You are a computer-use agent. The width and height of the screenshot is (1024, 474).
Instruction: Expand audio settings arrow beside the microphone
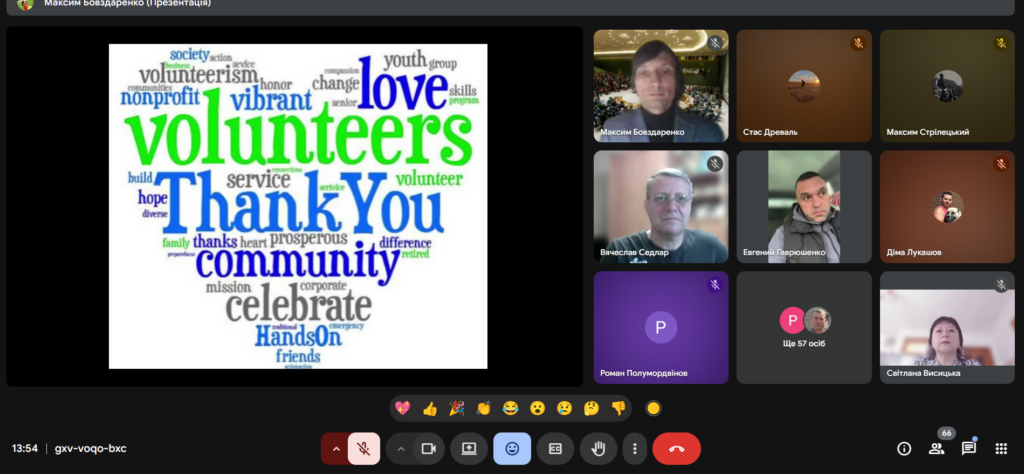(334, 449)
